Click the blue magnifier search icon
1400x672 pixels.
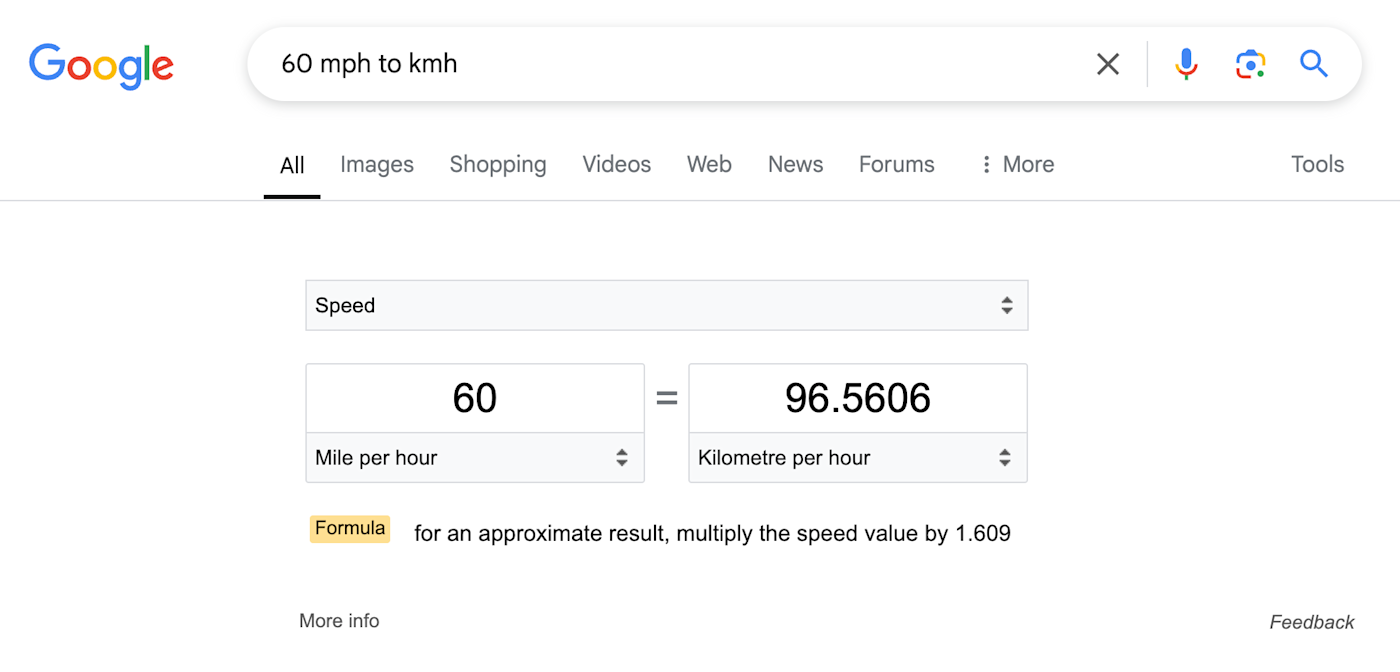coord(1314,64)
